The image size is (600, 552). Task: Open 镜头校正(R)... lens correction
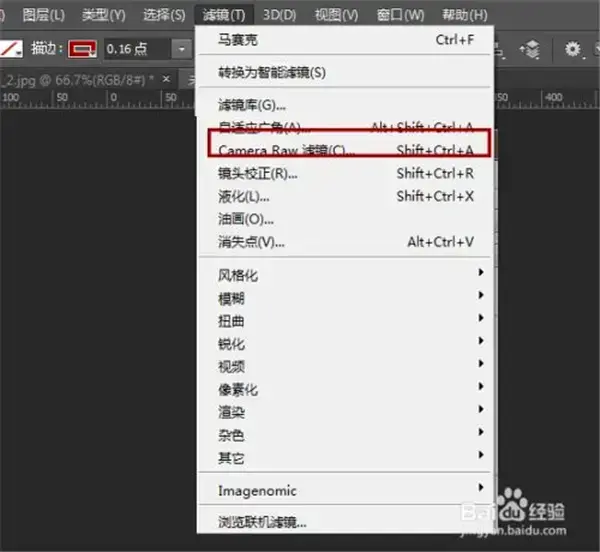345,174
